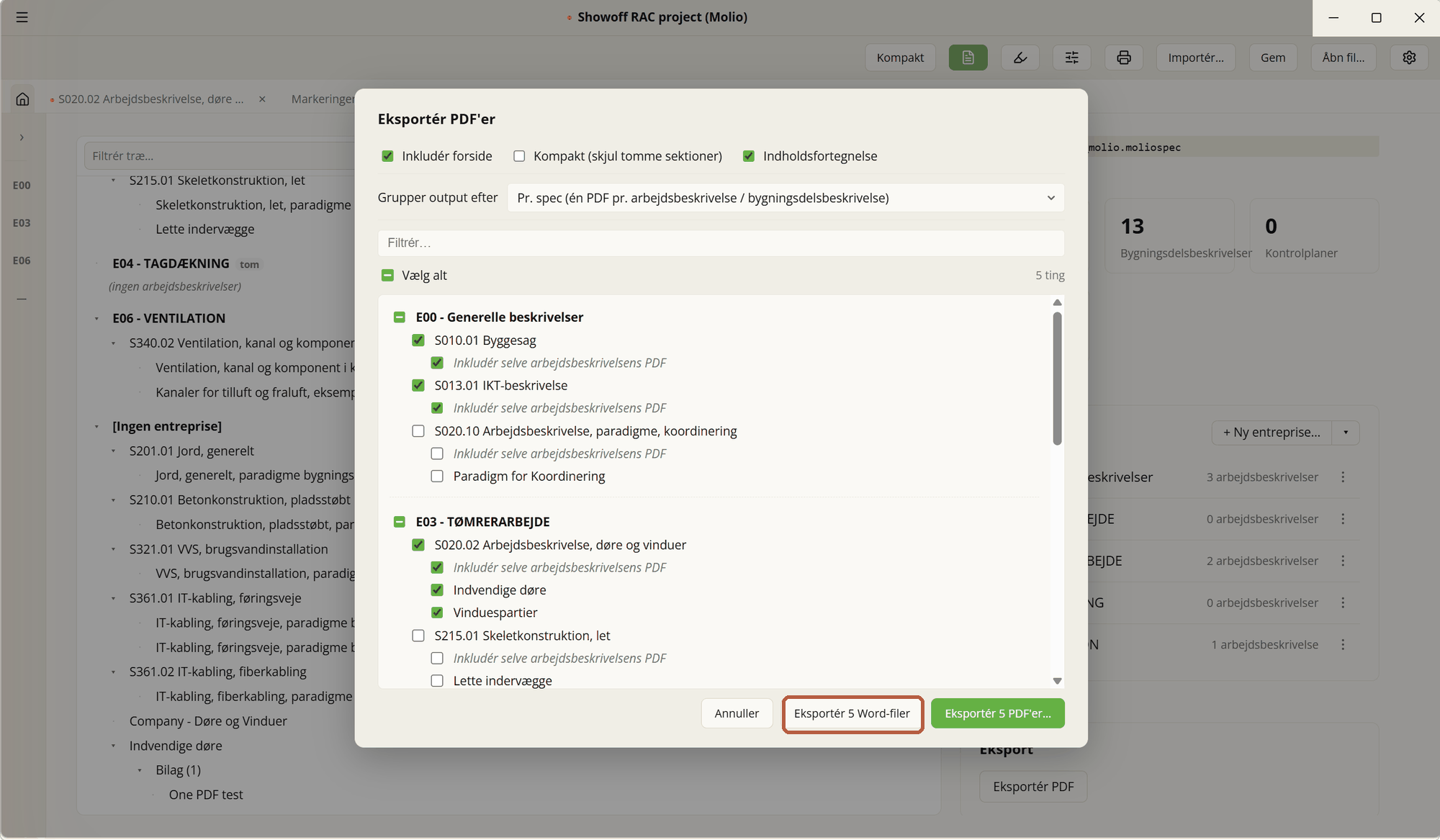Image resolution: width=1440 pixels, height=840 pixels.
Task: Select the highlighter marker icon
Action: coord(1020,58)
